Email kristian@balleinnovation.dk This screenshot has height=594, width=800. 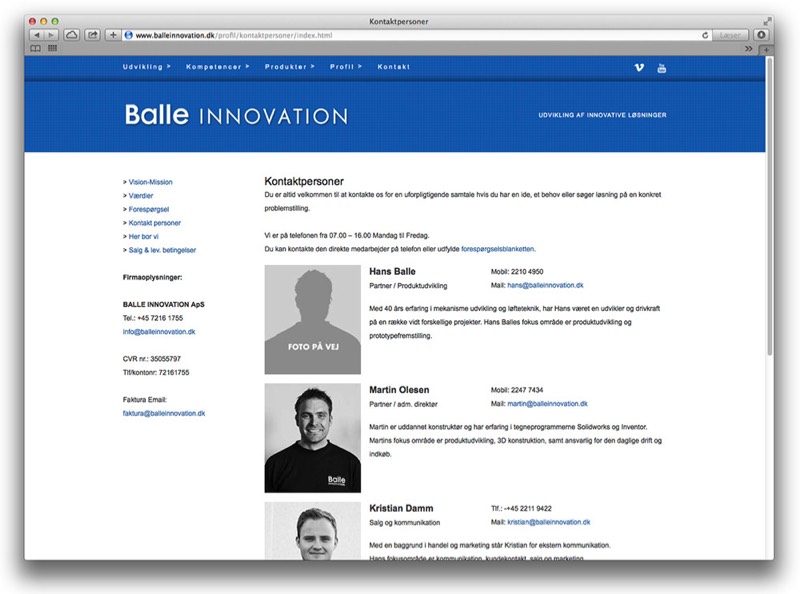[x=548, y=522]
